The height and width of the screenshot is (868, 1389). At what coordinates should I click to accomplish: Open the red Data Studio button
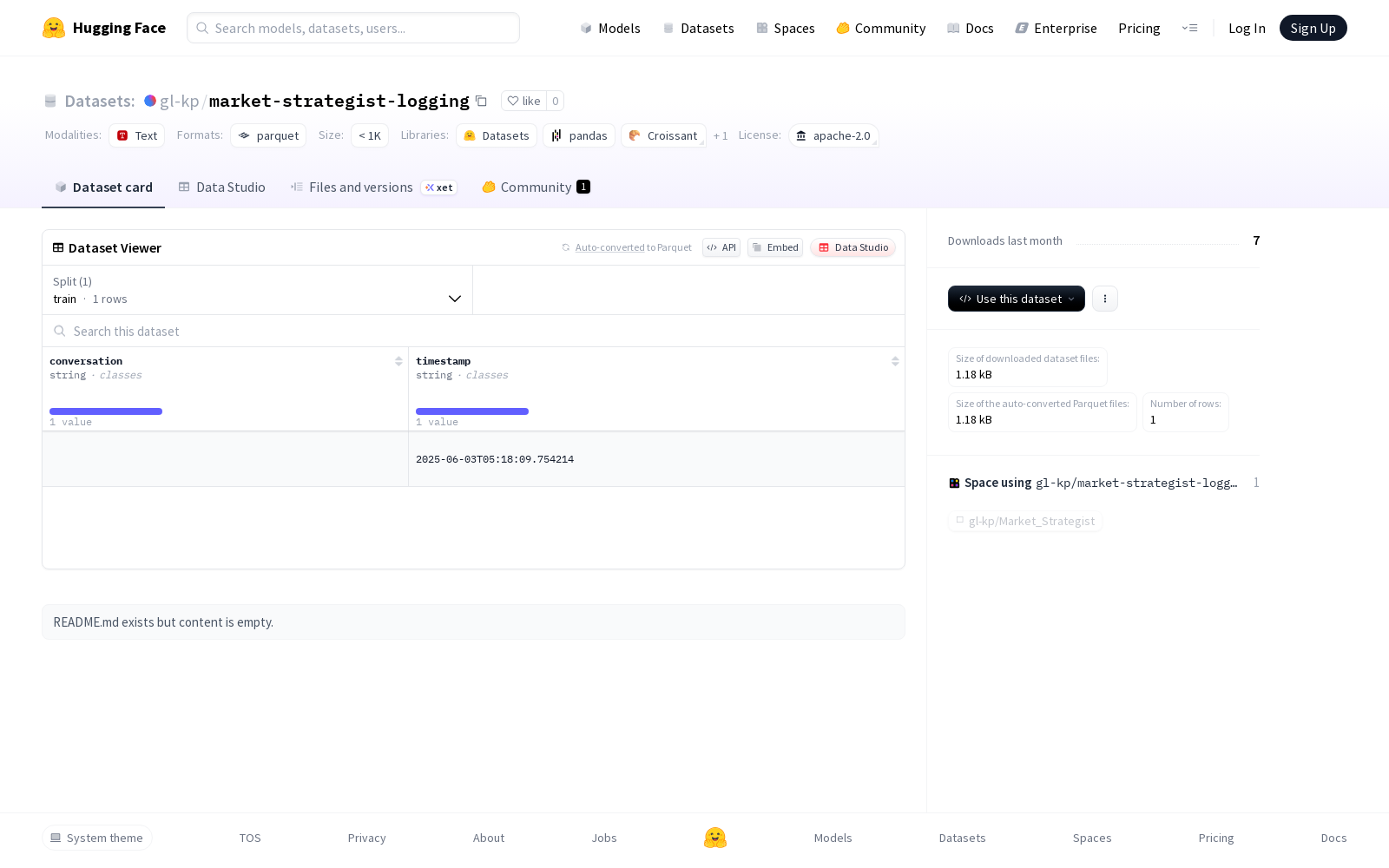853,247
